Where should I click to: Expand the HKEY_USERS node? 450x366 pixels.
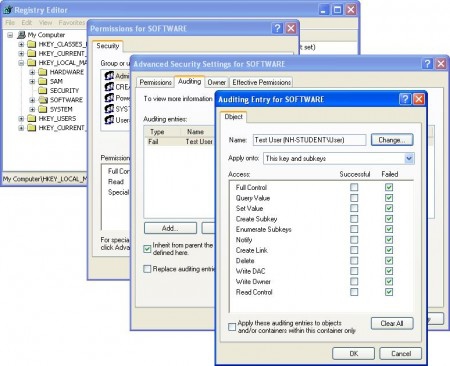click(21, 118)
